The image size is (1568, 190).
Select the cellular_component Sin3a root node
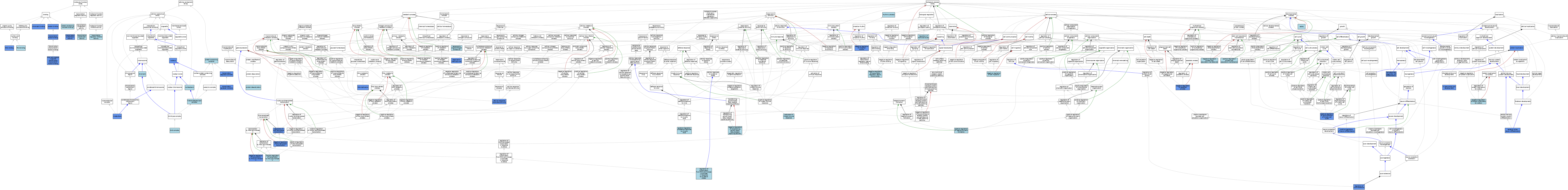click(186, 3)
